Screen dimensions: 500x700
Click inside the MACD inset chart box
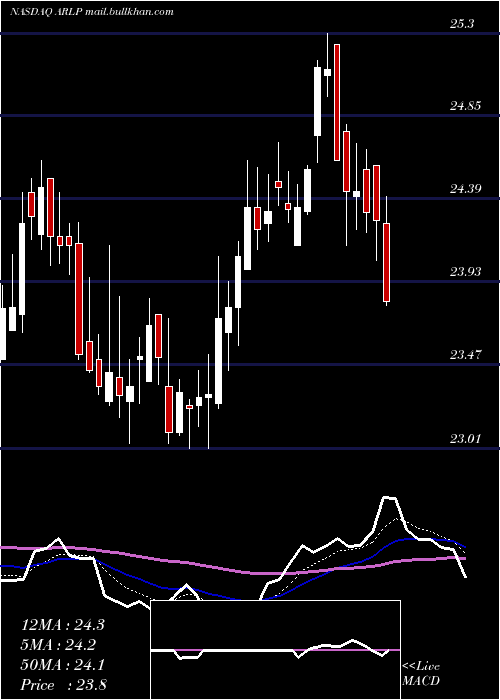[x=275, y=650]
